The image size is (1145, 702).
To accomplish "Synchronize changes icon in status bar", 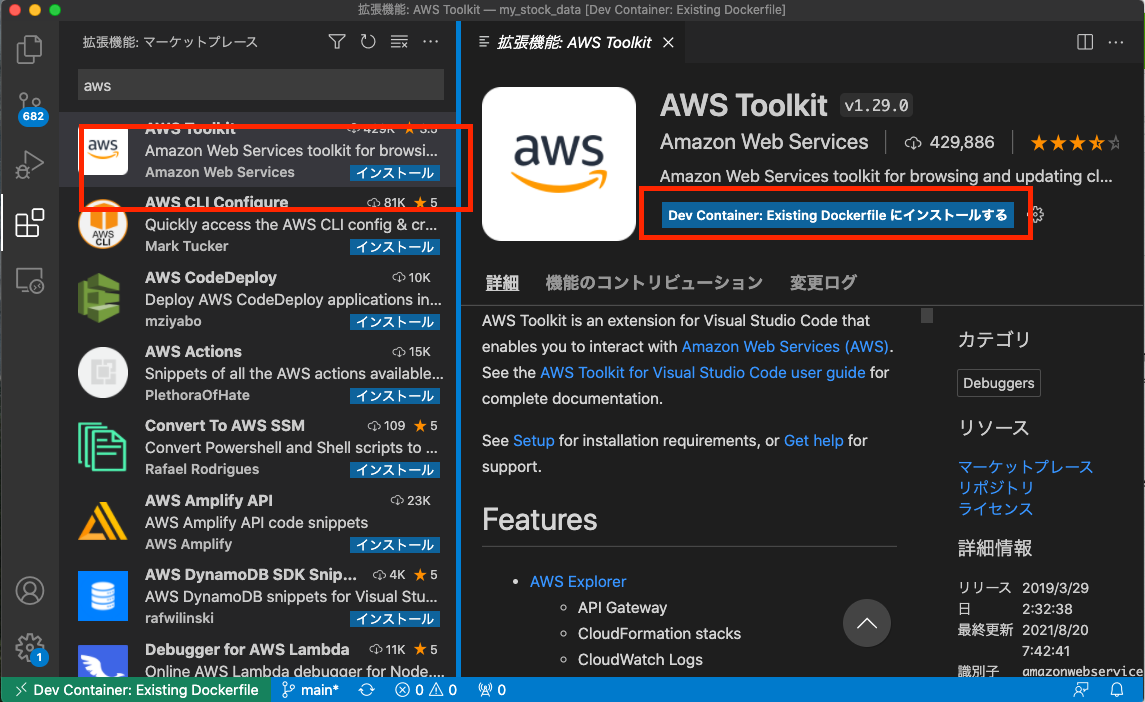I will coord(367,690).
